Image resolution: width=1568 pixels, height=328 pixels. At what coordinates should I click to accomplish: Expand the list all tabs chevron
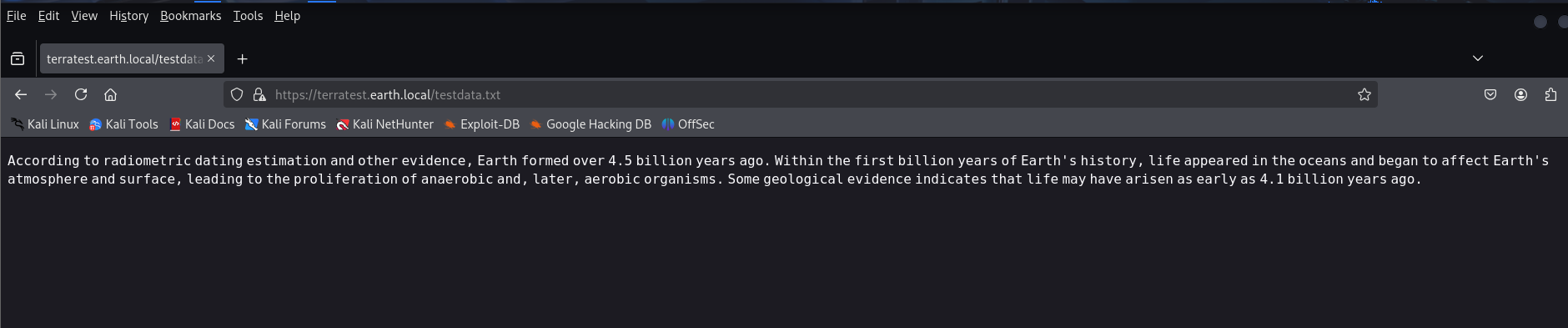(x=1477, y=58)
